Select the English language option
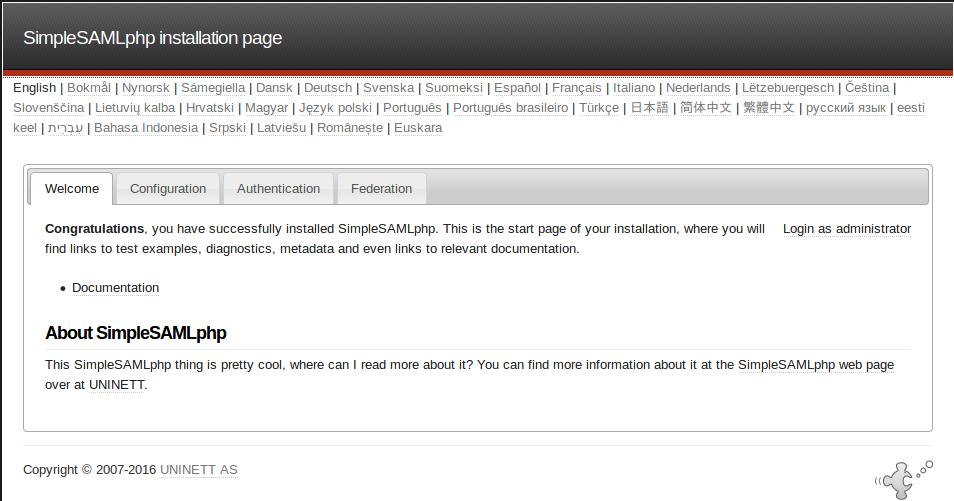 click(x=35, y=88)
